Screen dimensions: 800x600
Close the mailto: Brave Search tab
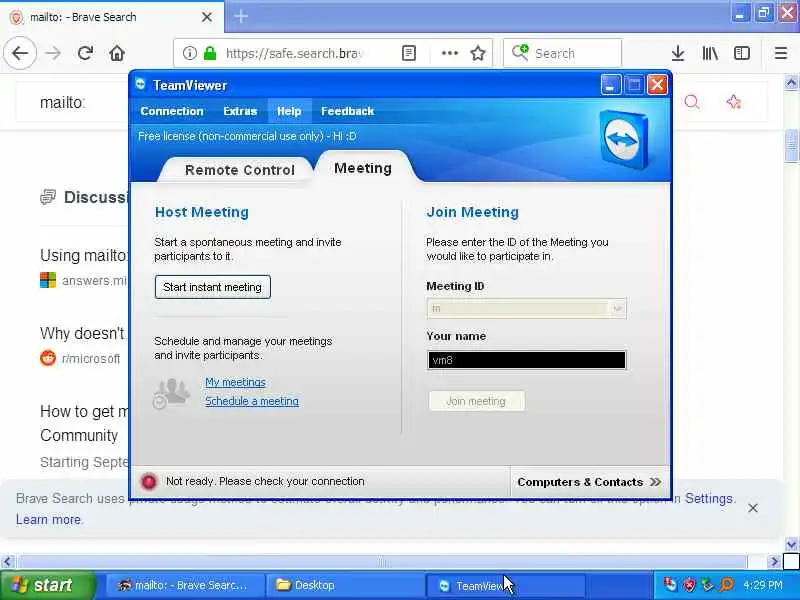(207, 17)
